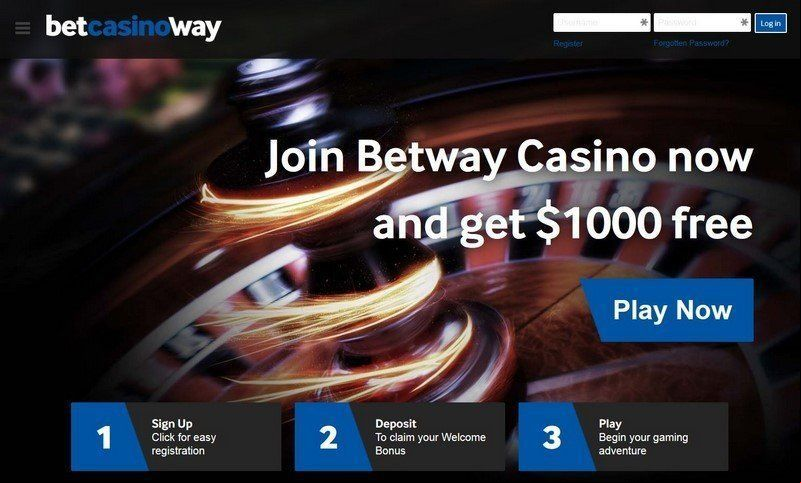Screen dimensions: 801x483
Task: Select the number 1 Sign Up badge
Action: [104, 437]
